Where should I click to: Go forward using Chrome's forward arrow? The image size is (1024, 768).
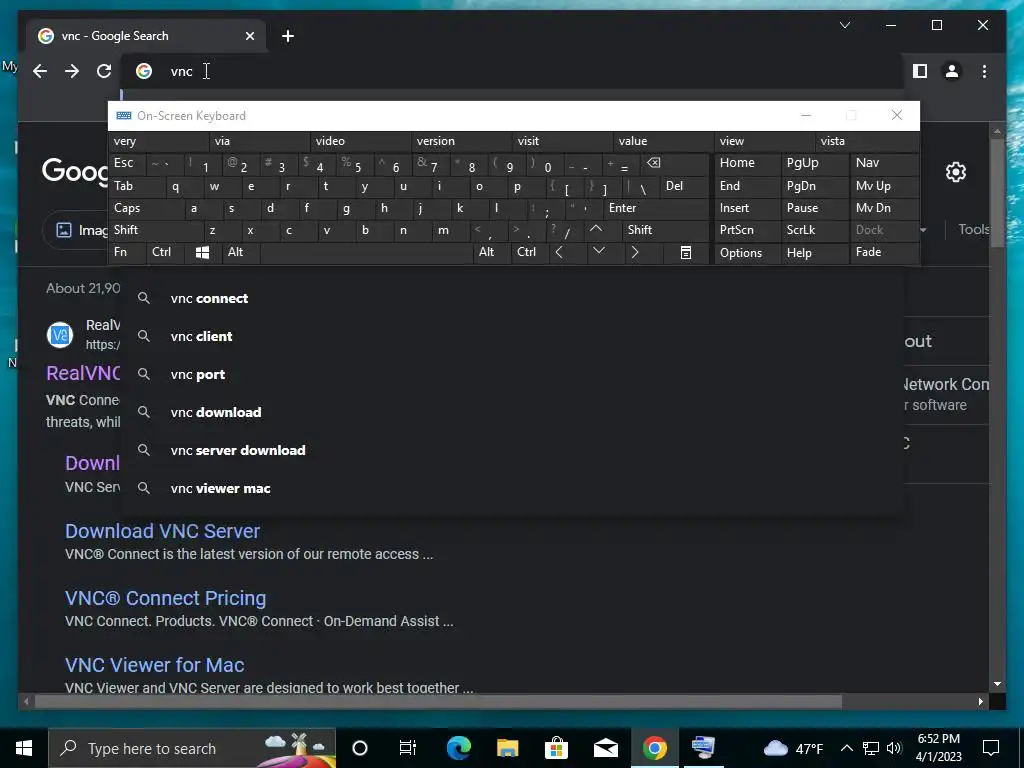click(x=72, y=71)
